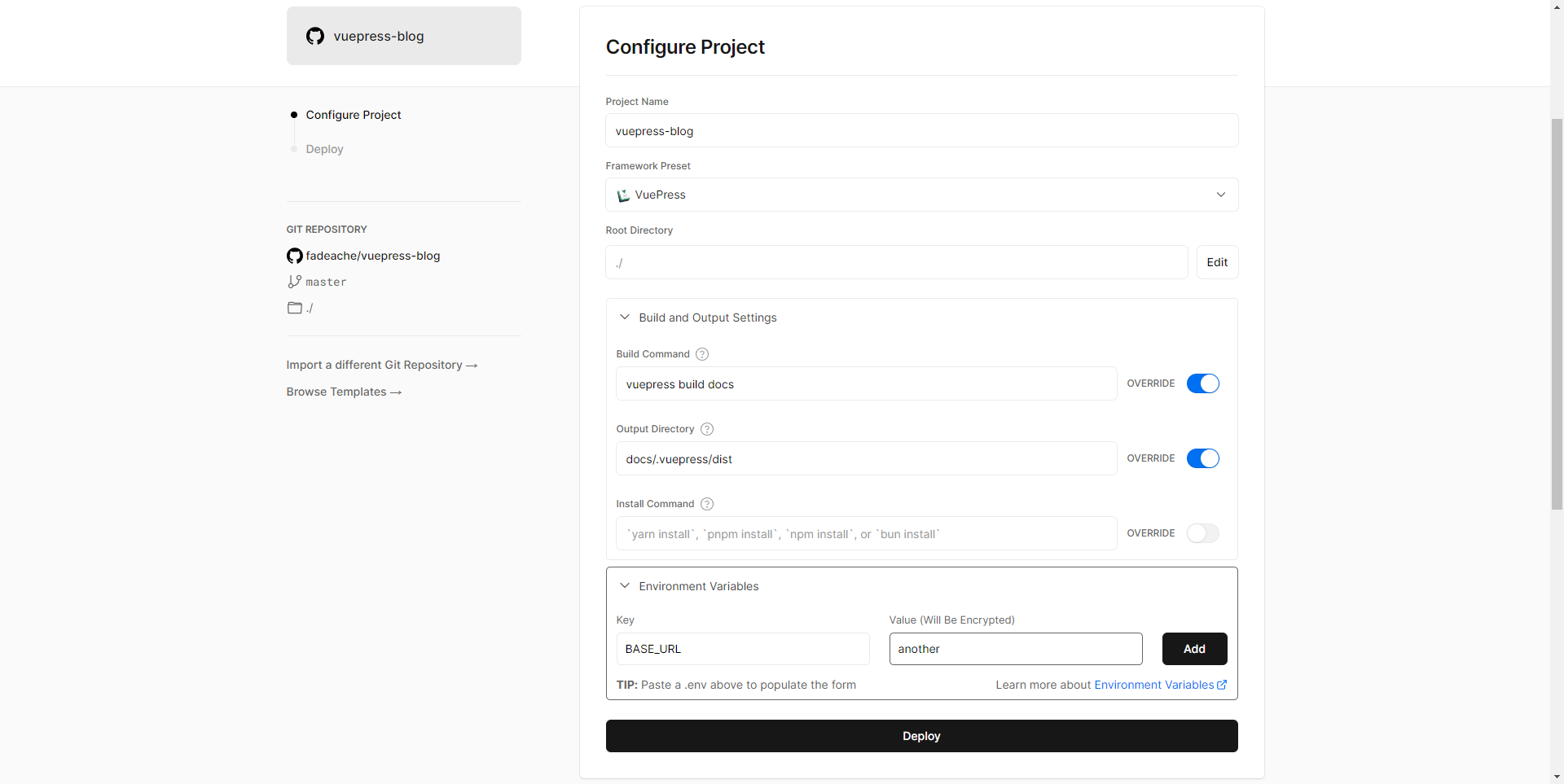Enable the Install Command override toggle
The image size is (1564, 784).
click(x=1202, y=533)
